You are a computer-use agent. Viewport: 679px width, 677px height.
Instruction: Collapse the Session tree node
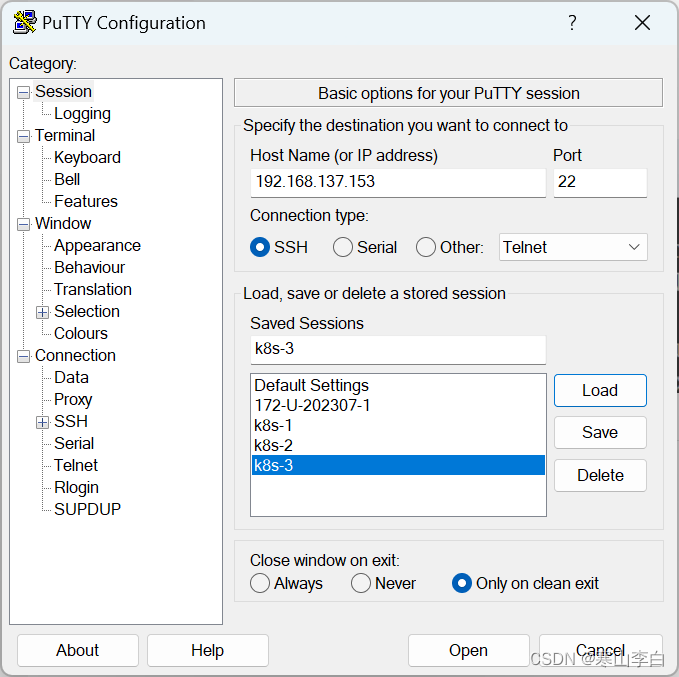23,92
